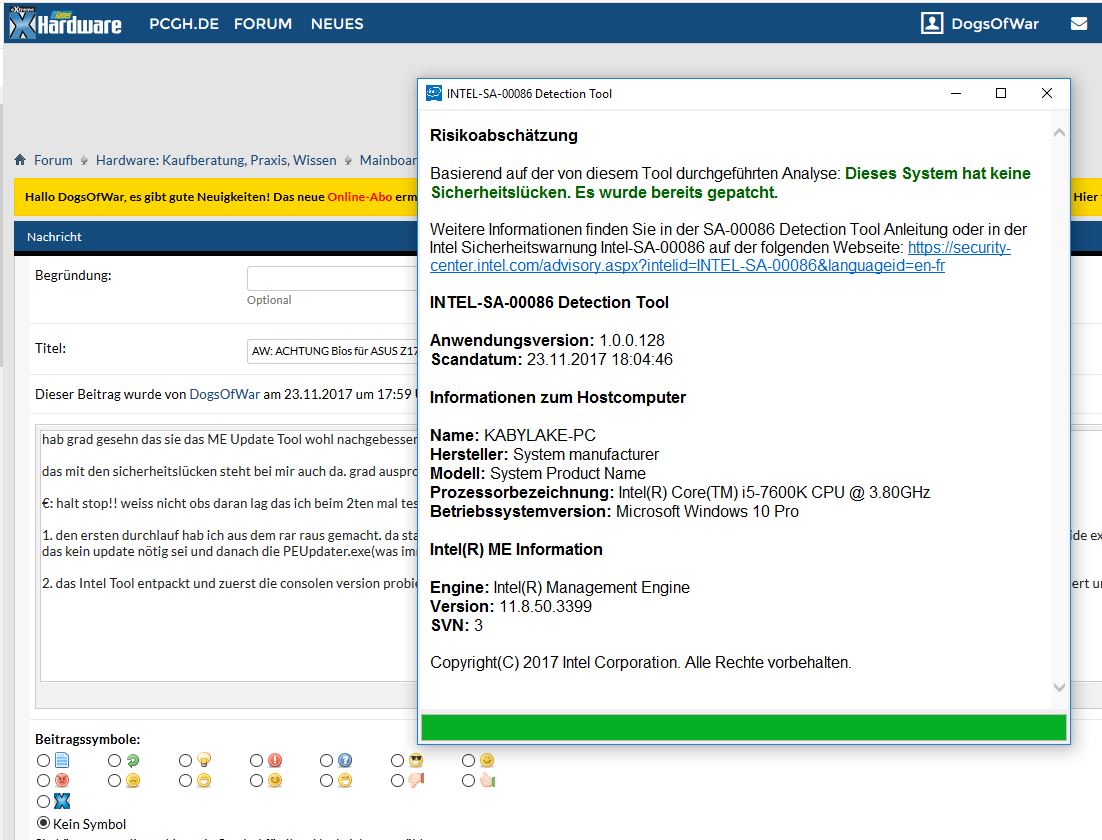Close the INTEL-SA-00086 Detection Tool window

coord(1046,93)
